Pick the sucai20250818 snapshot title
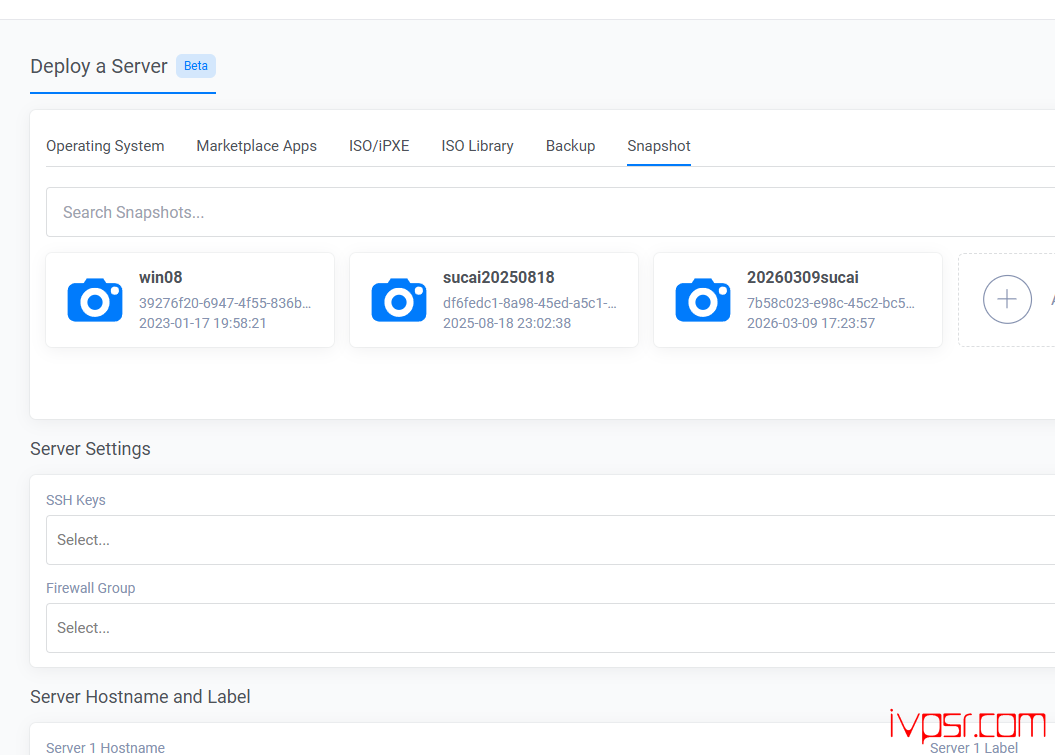The width and height of the screenshot is (1055, 755). [498, 278]
